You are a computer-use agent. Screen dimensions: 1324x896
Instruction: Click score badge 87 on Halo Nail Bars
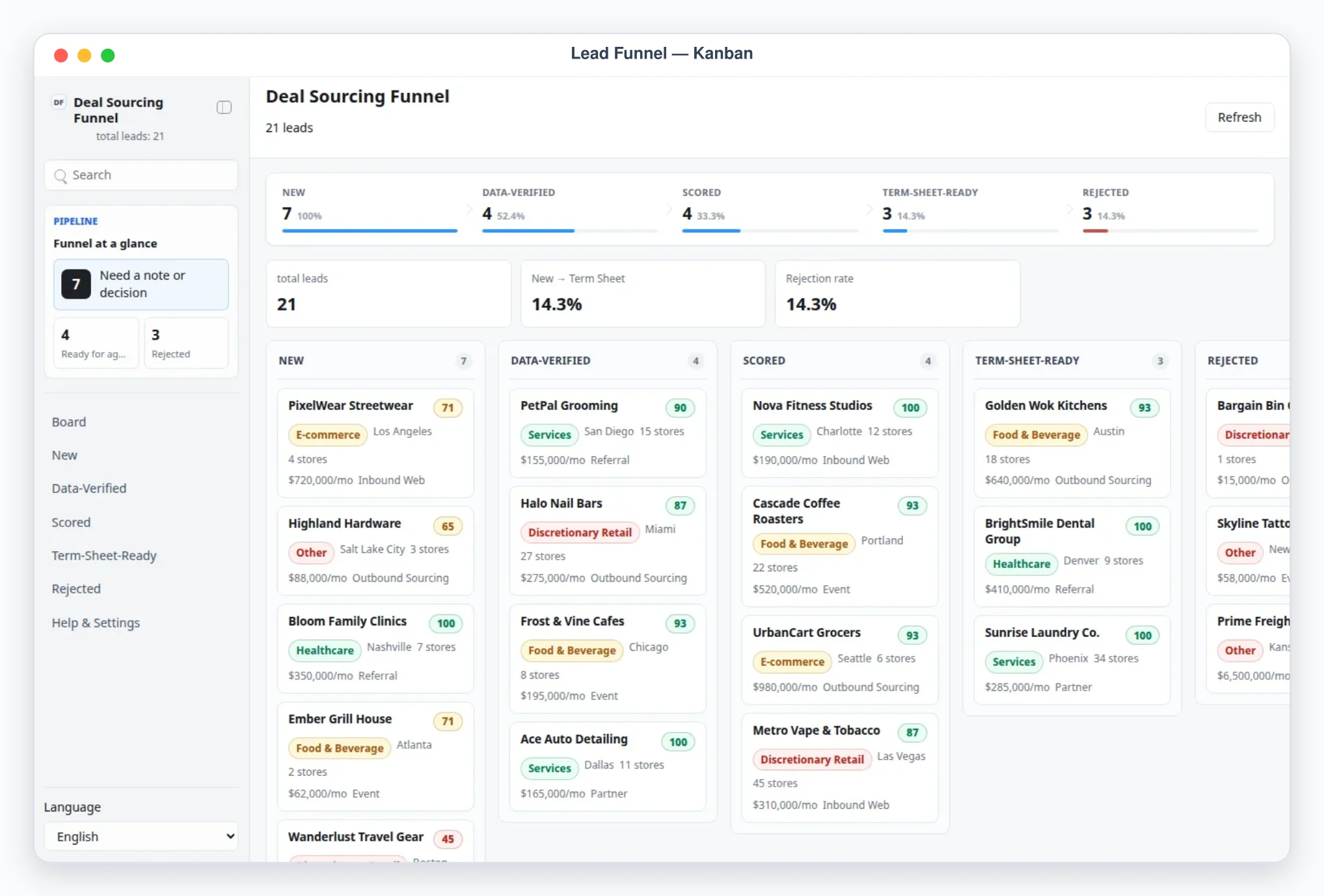(x=680, y=505)
